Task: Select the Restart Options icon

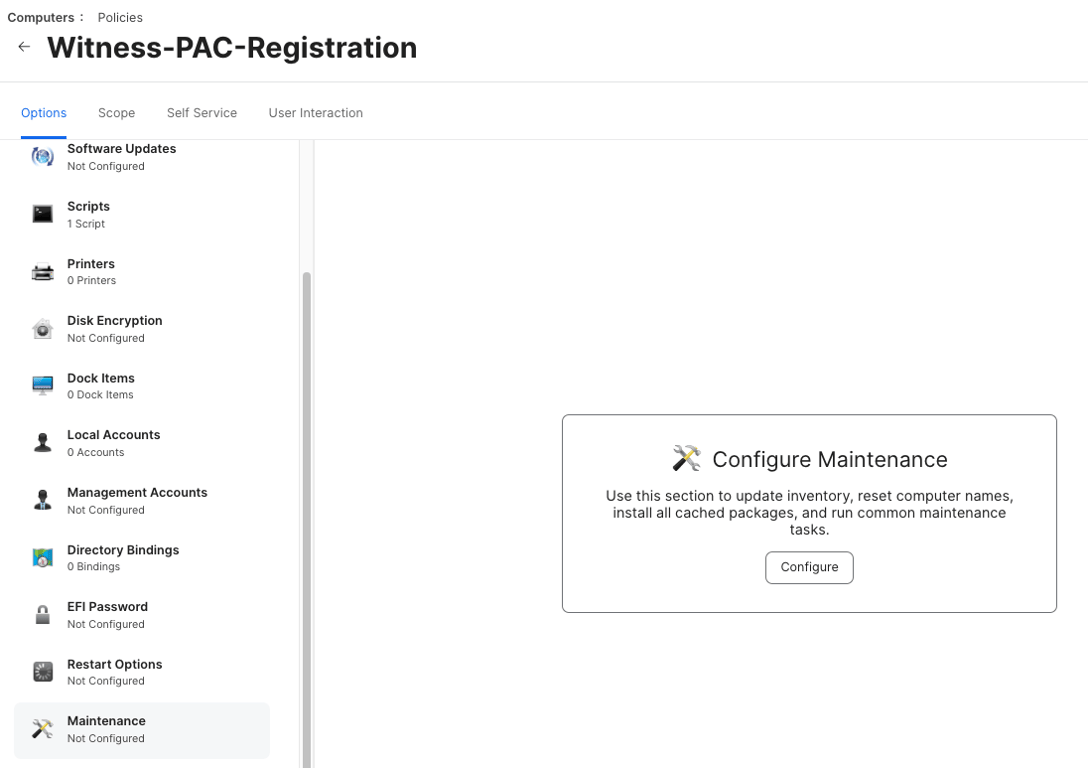Action: click(x=42, y=672)
